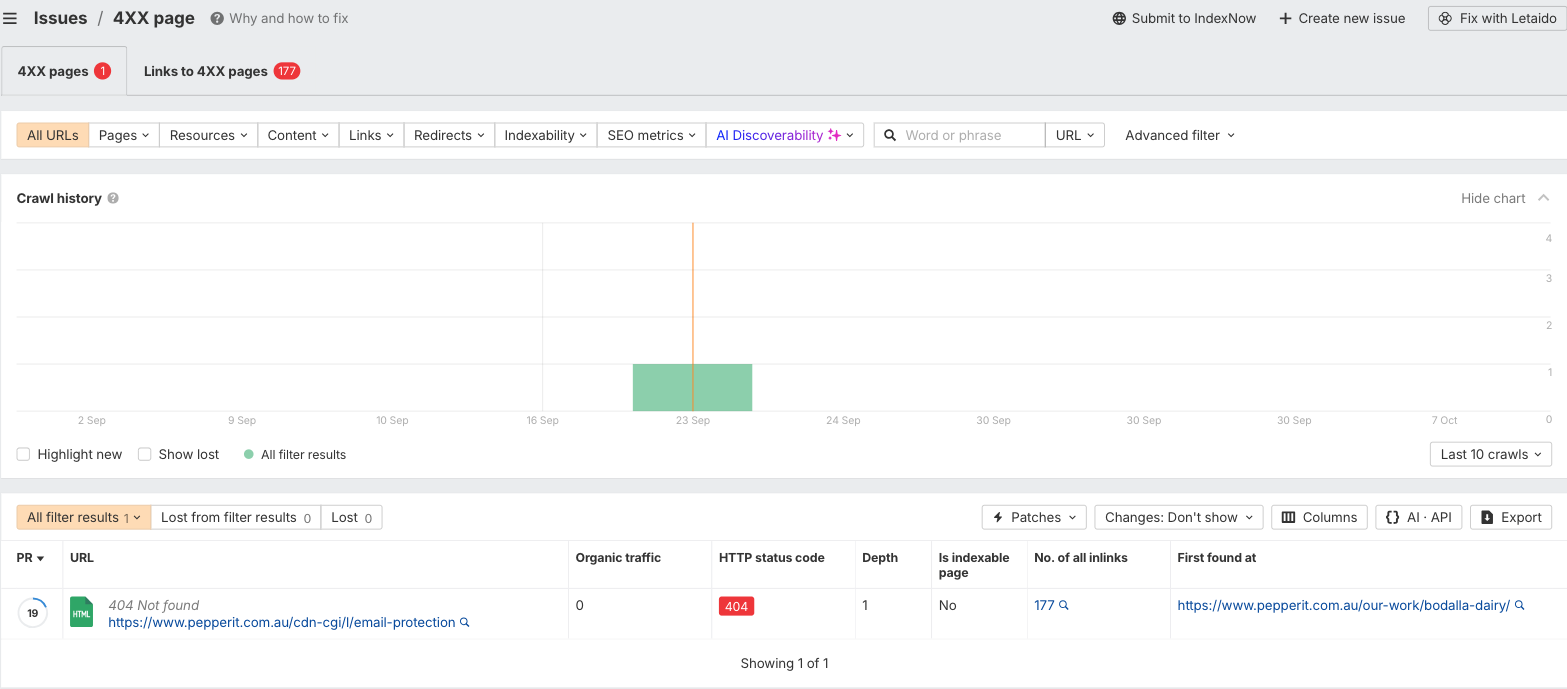Select the All filter results tab
The height and width of the screenshot is (689, 1567).
(84, 517)
